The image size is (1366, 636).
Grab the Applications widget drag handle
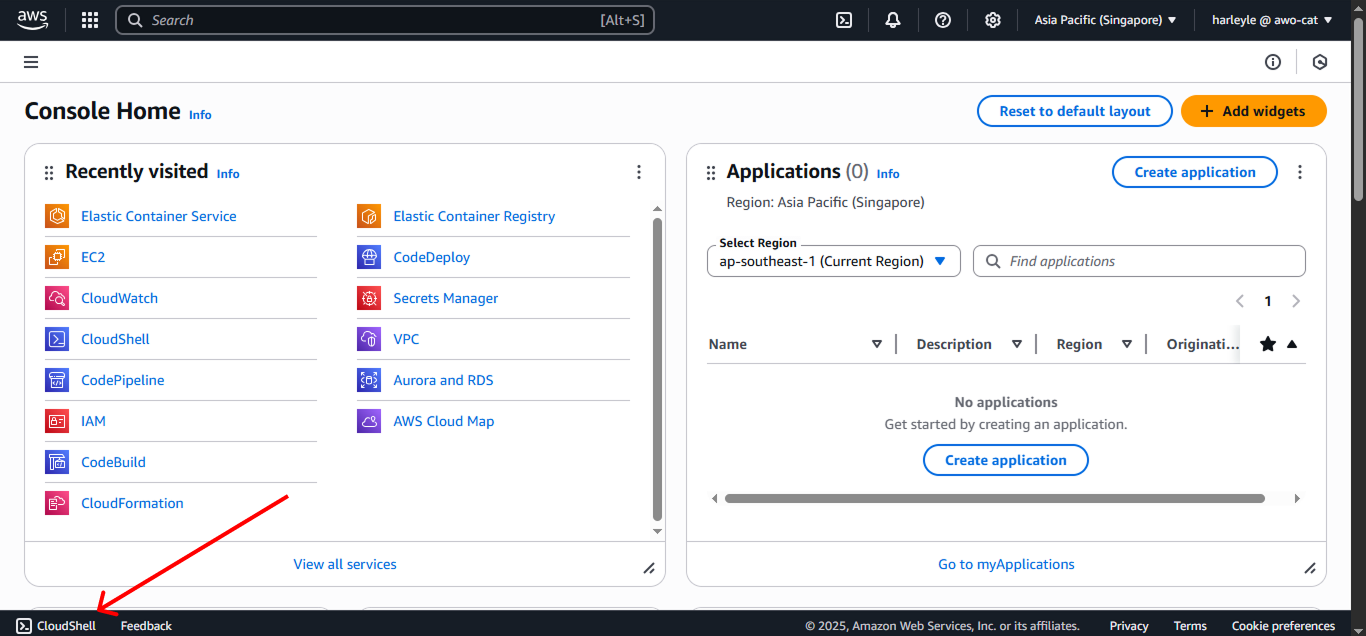click(x=711, y=173)
